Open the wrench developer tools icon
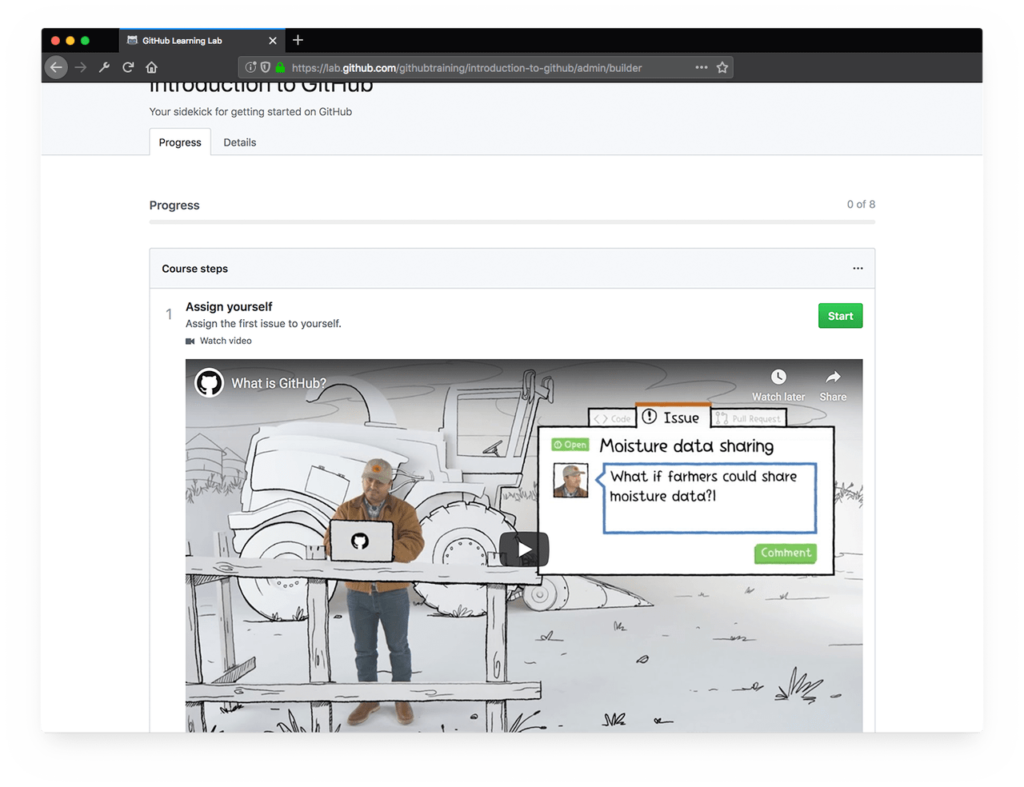The image size is (1024, 787). tap(104, 67)
